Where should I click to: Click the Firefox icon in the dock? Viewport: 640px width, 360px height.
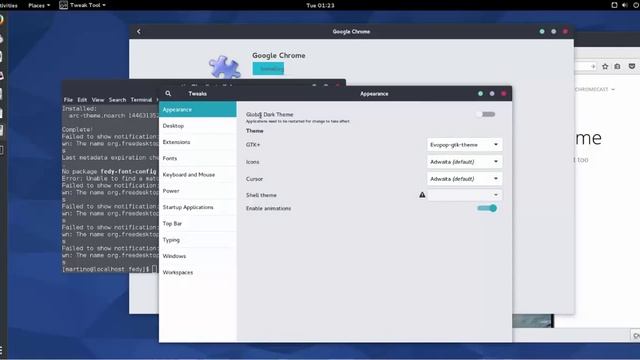[1, 20]
